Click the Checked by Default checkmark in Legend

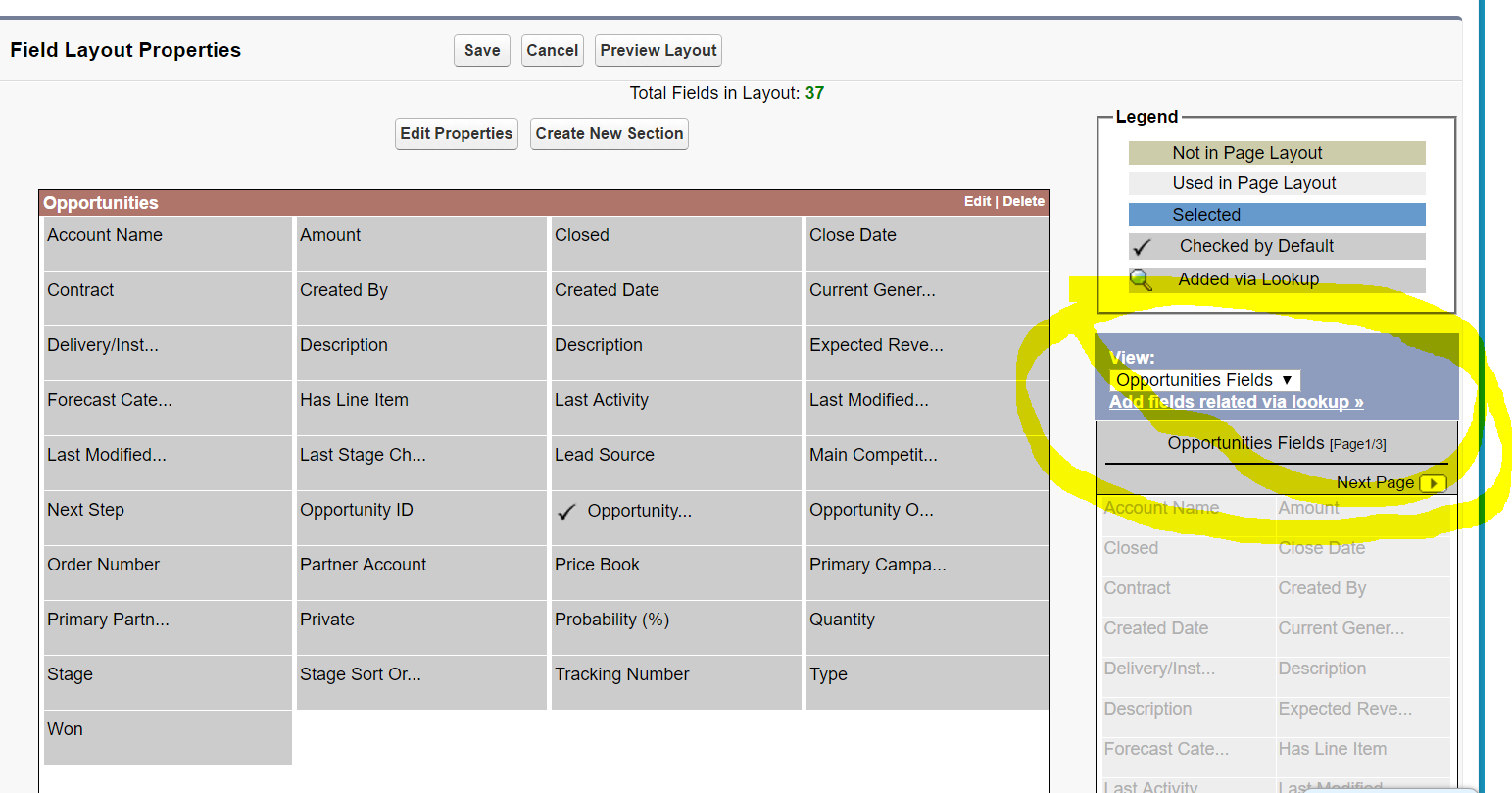[1143, 246]
